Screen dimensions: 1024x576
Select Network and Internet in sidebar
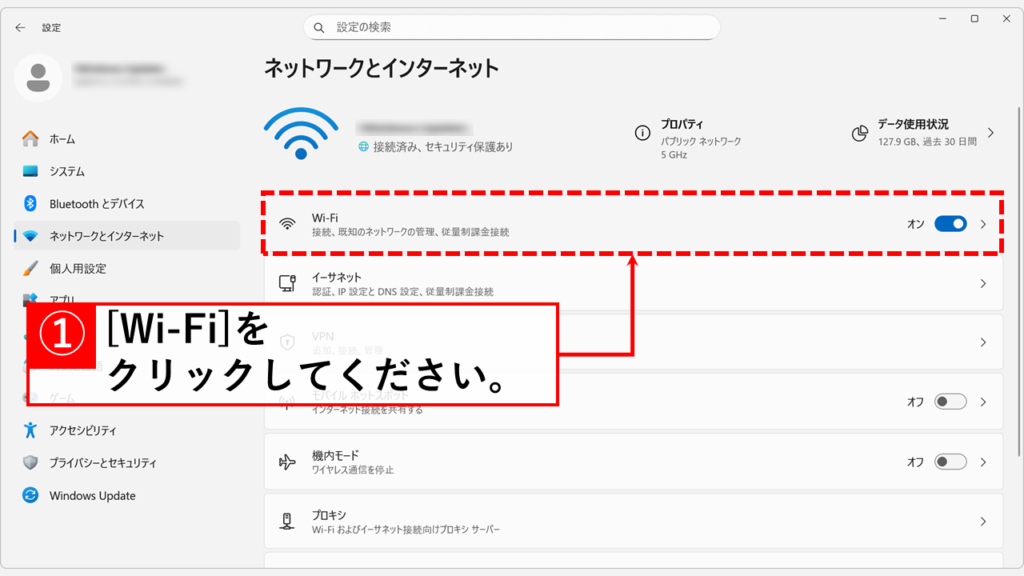(x=106, y=236)
